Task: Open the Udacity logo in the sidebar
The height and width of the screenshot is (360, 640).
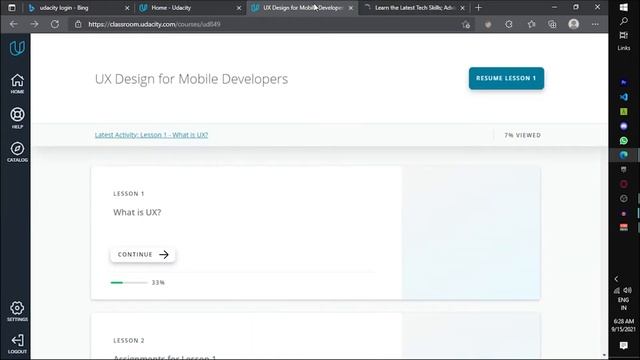Action: (17, 49)
